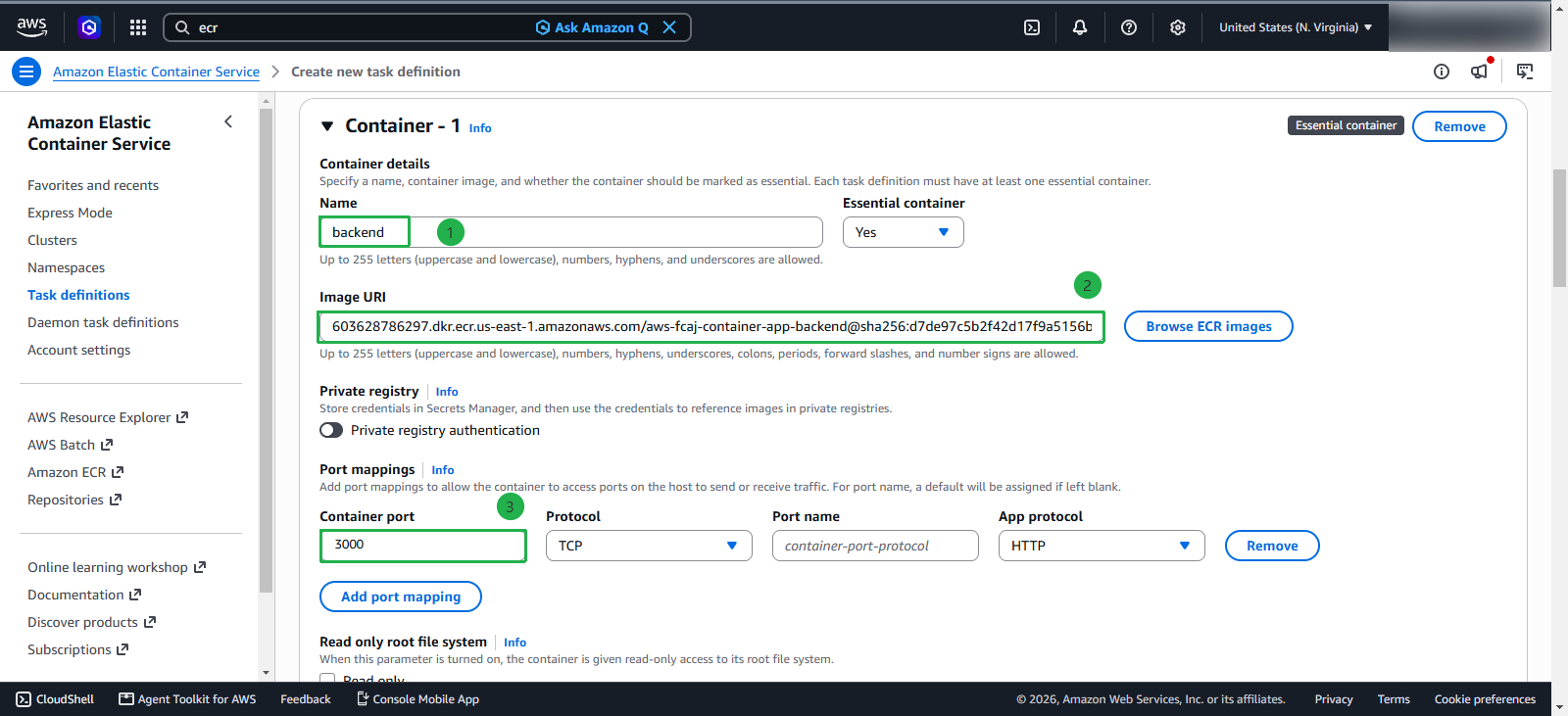The height and width of the screenshot is (716, 1568).
Task: Open the help question mark menu
Action: click(x=1129, y=27)
